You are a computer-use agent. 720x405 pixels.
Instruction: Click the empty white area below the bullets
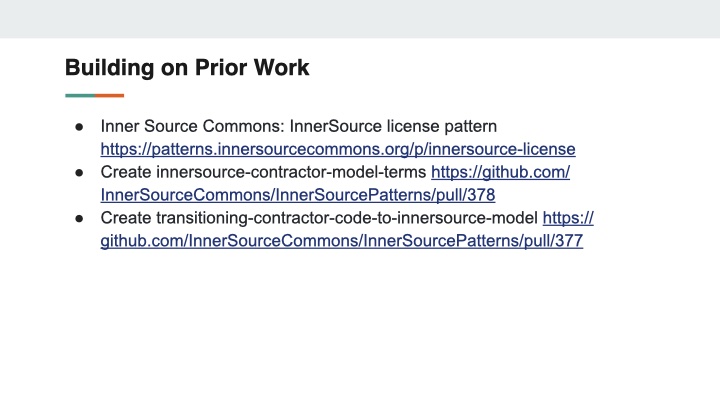360,326
